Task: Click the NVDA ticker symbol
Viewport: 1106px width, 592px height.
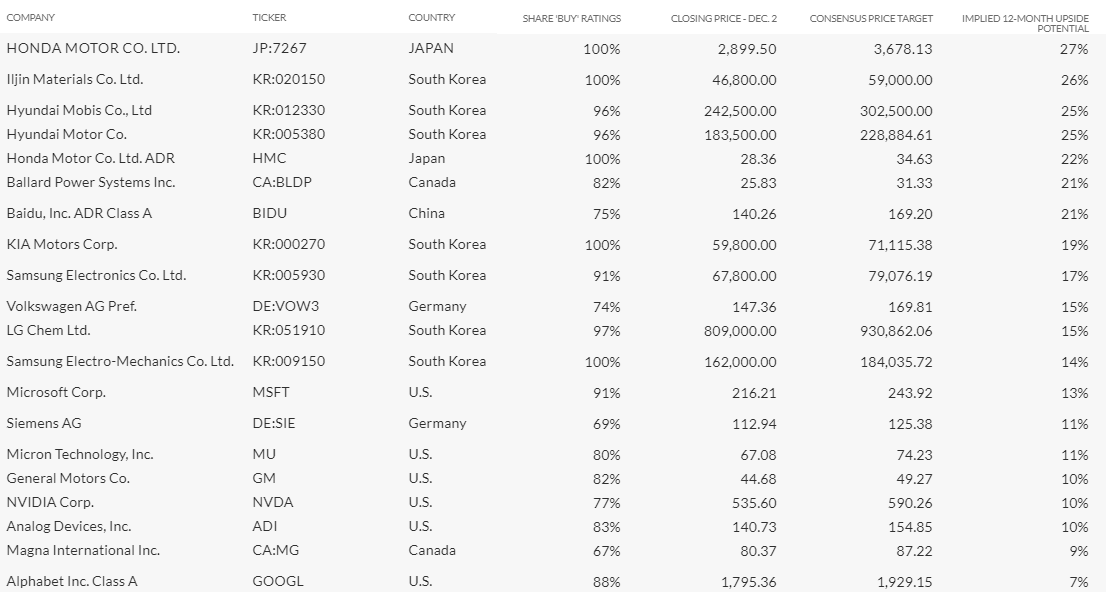Action: pyautogui.click(x=272, y=502)
